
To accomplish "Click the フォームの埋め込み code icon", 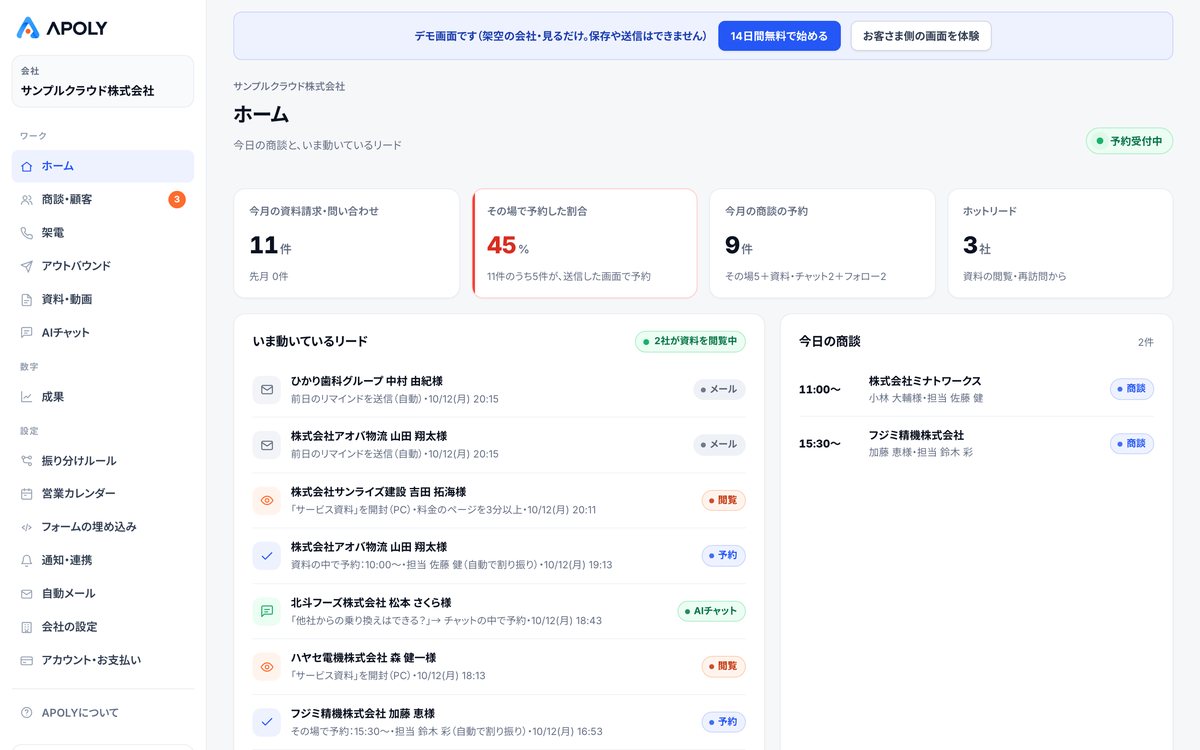I will (27, 527).
